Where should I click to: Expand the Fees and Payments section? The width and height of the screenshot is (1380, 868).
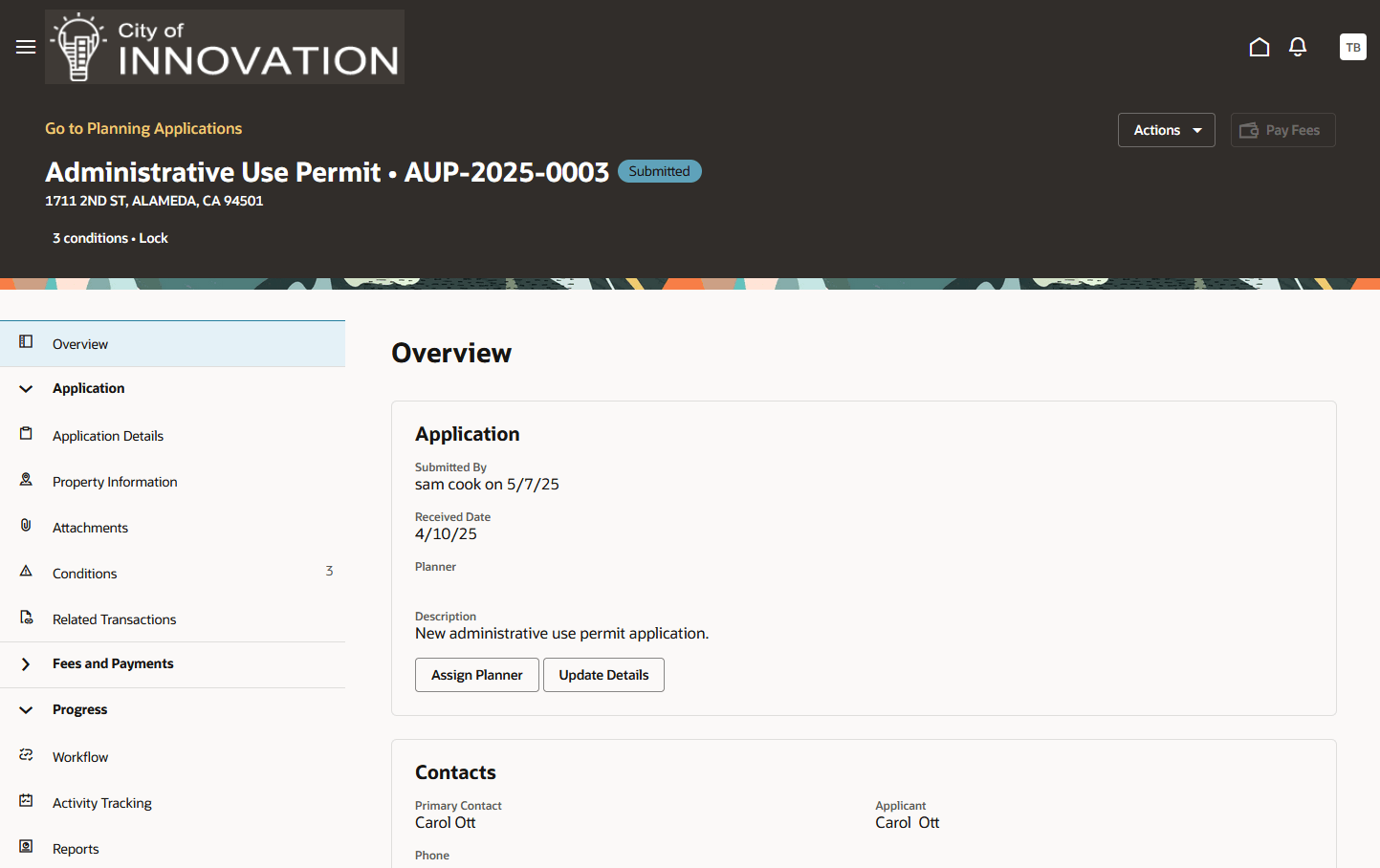[26, 663]
